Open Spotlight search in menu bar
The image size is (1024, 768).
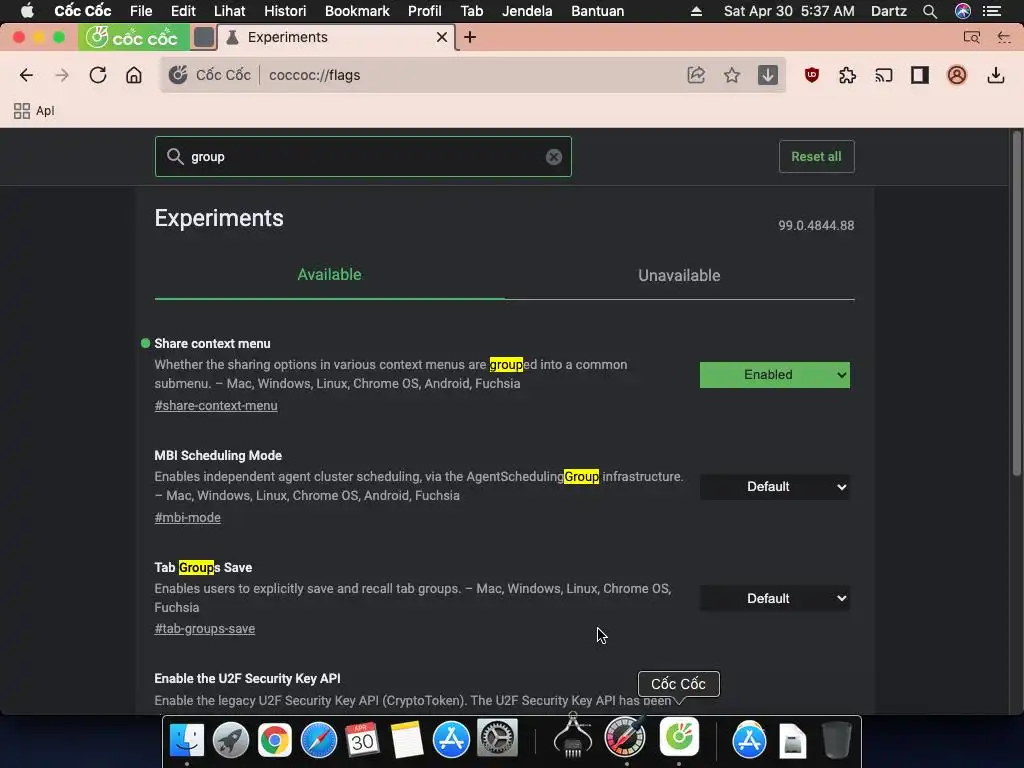coord(930,11)
